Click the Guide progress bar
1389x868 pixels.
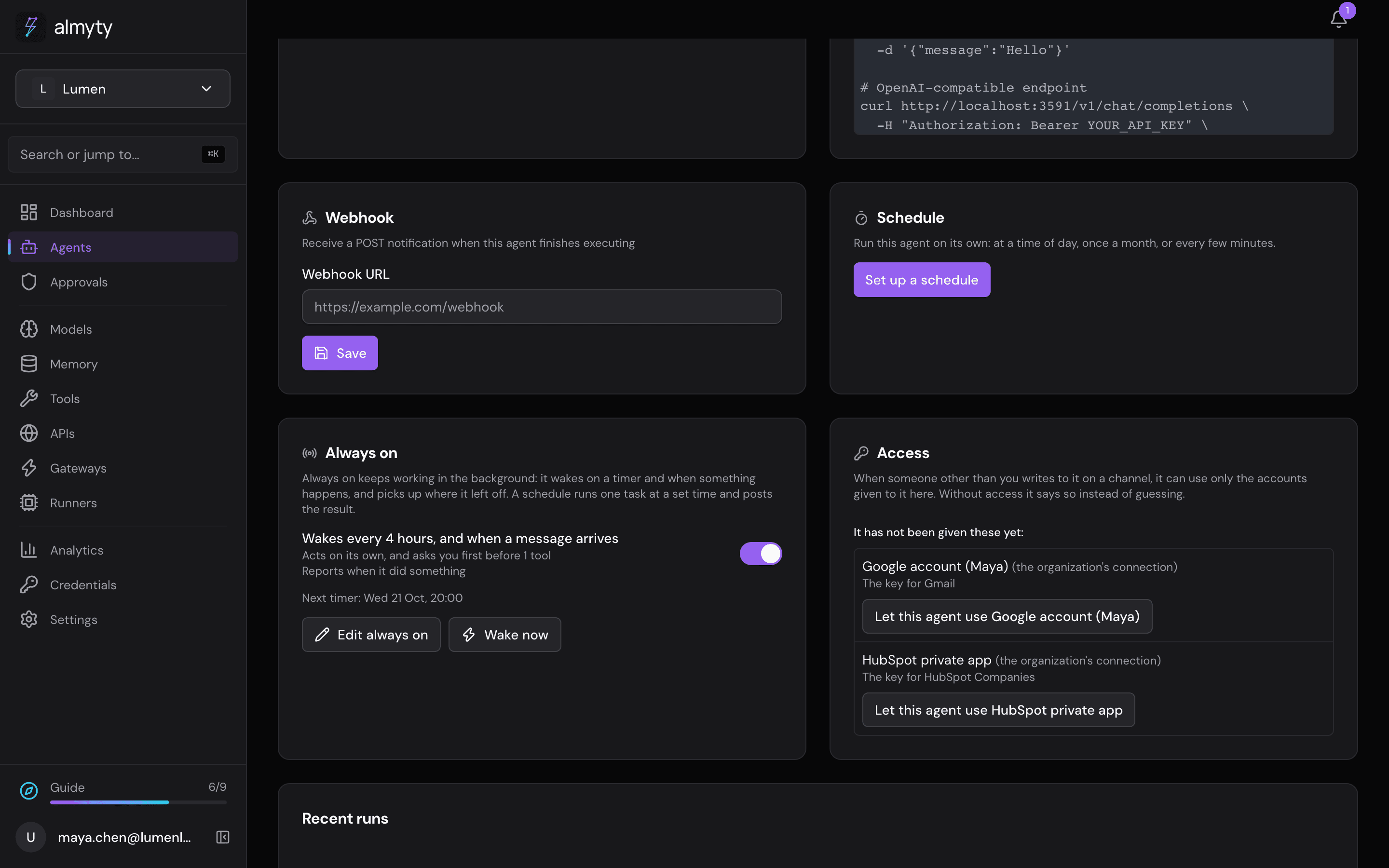138,802
